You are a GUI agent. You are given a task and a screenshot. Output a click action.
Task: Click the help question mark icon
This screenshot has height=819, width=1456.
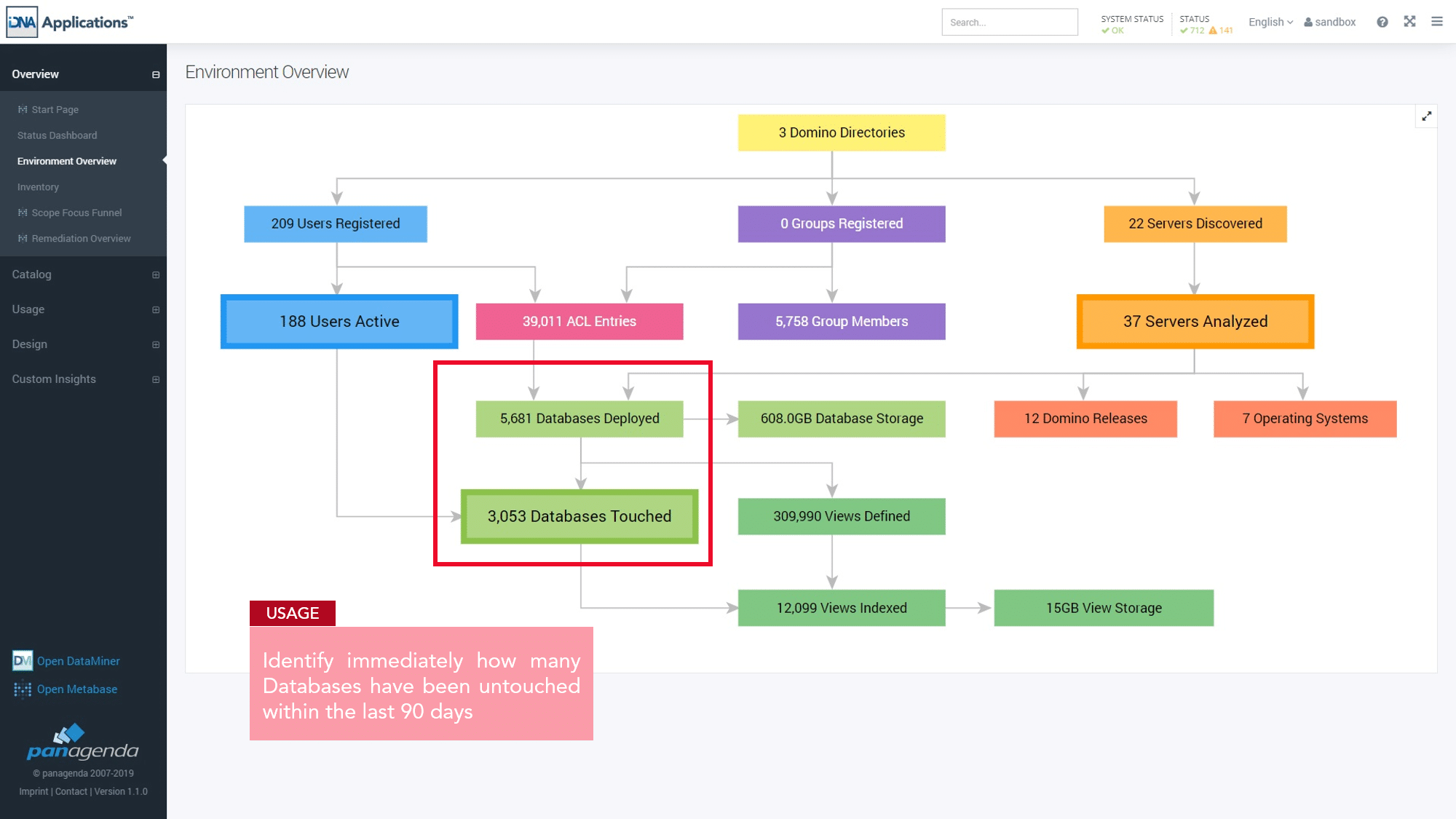click(x=1382, y=22)
